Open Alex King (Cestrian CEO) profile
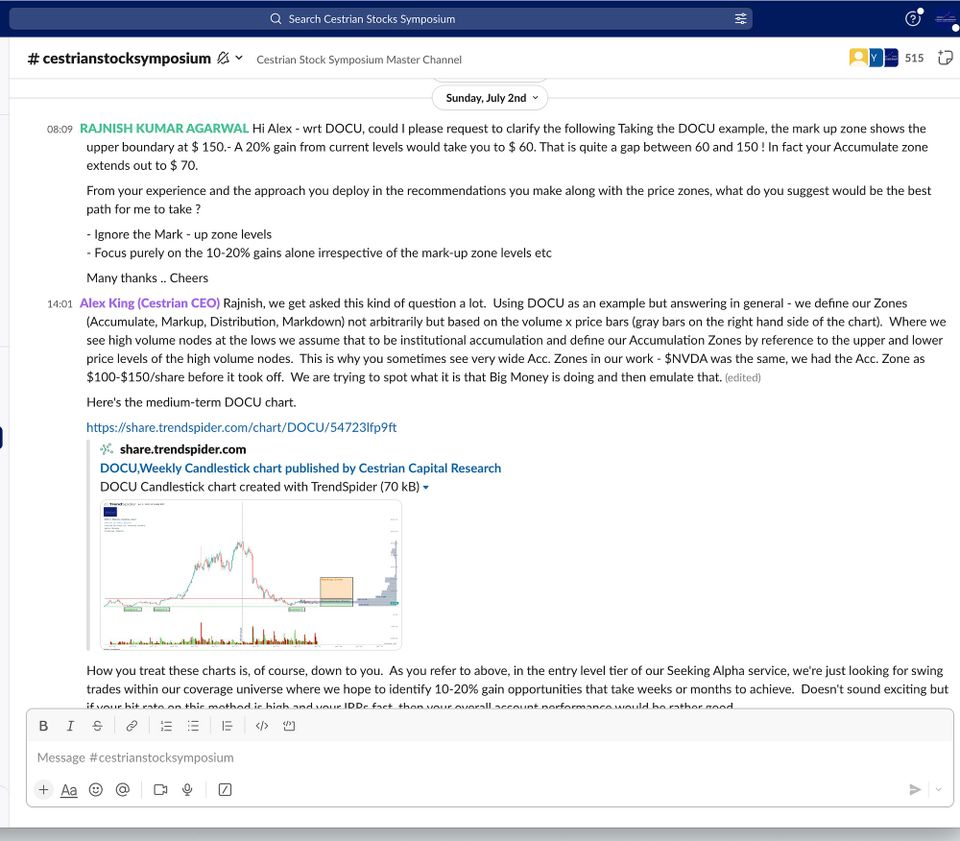Image resolution: width=960 pixels, height=841 pixels. (x=149, y=303)
